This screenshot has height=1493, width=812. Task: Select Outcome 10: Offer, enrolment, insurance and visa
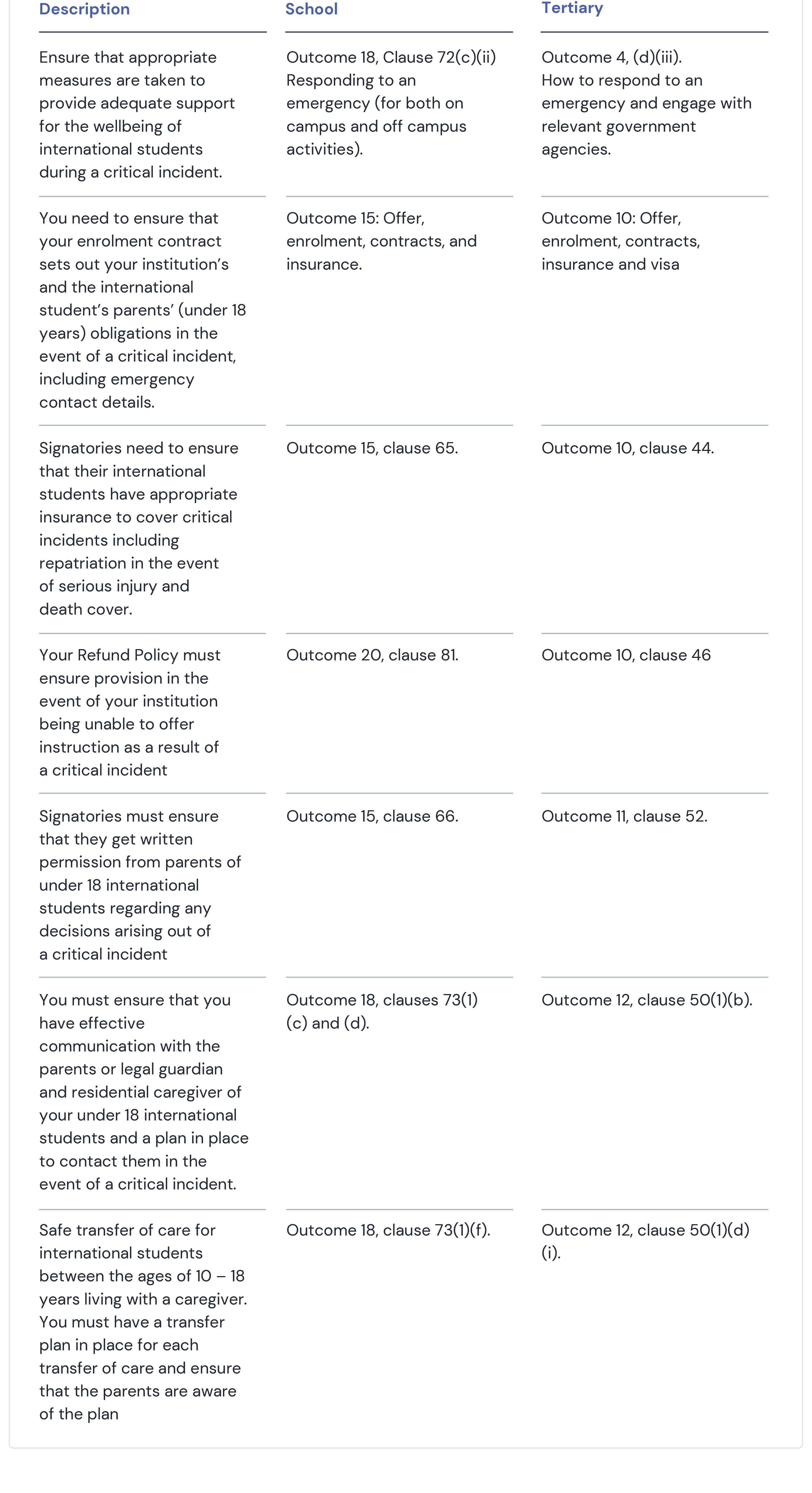(621, 241)
